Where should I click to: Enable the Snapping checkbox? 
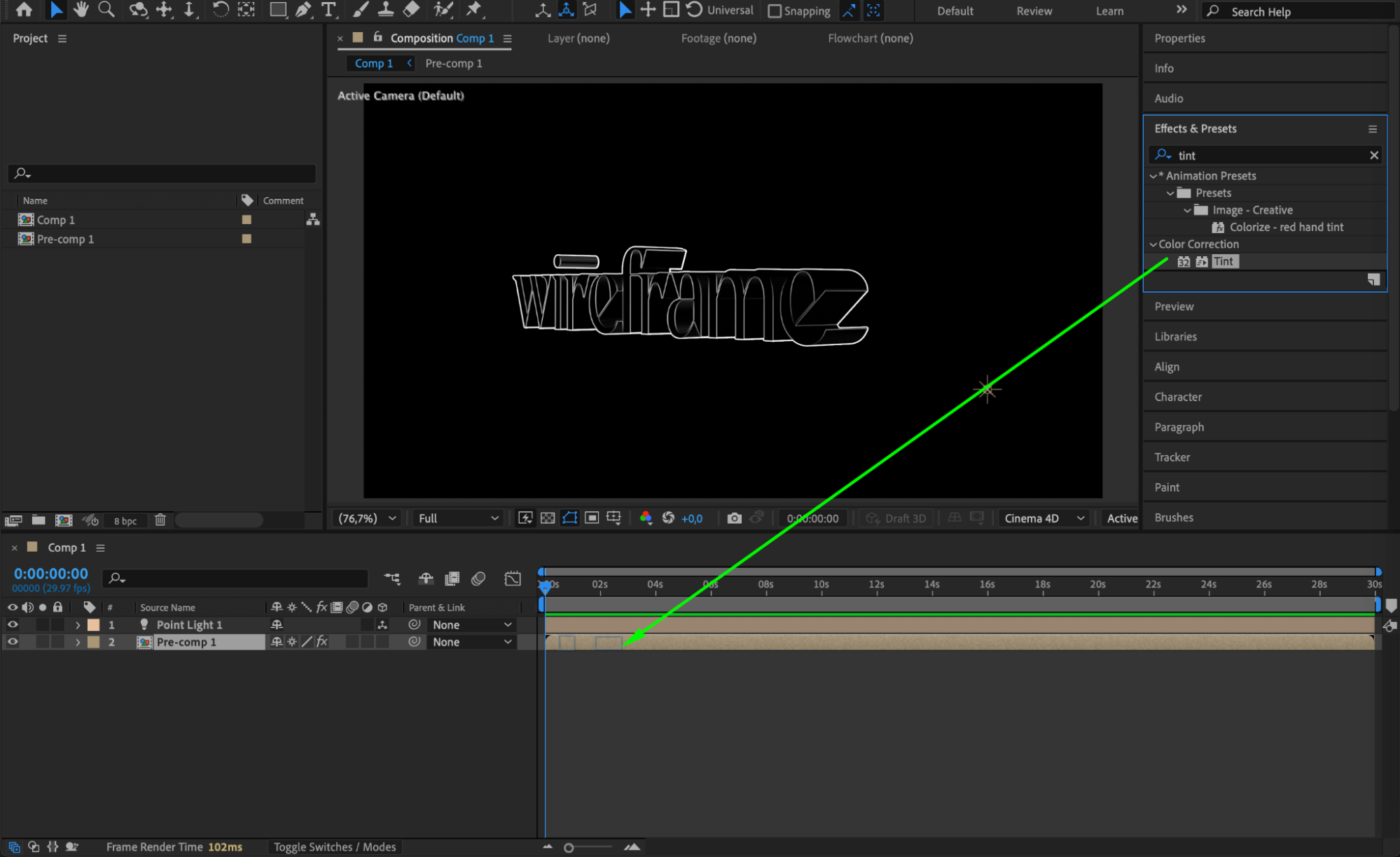[775, 11]
